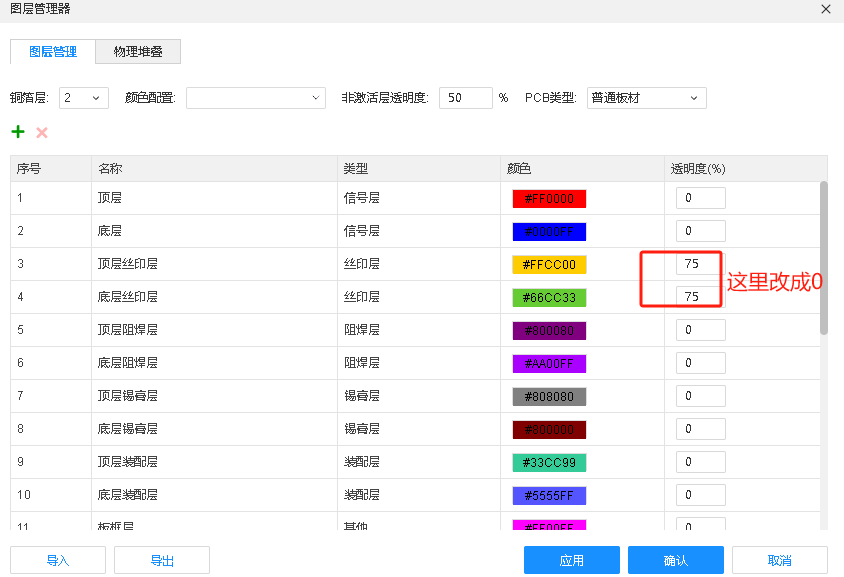This screenshot has width=844, height=577.
Task: Click the 确认 button
Action: (x=676, y=560)
